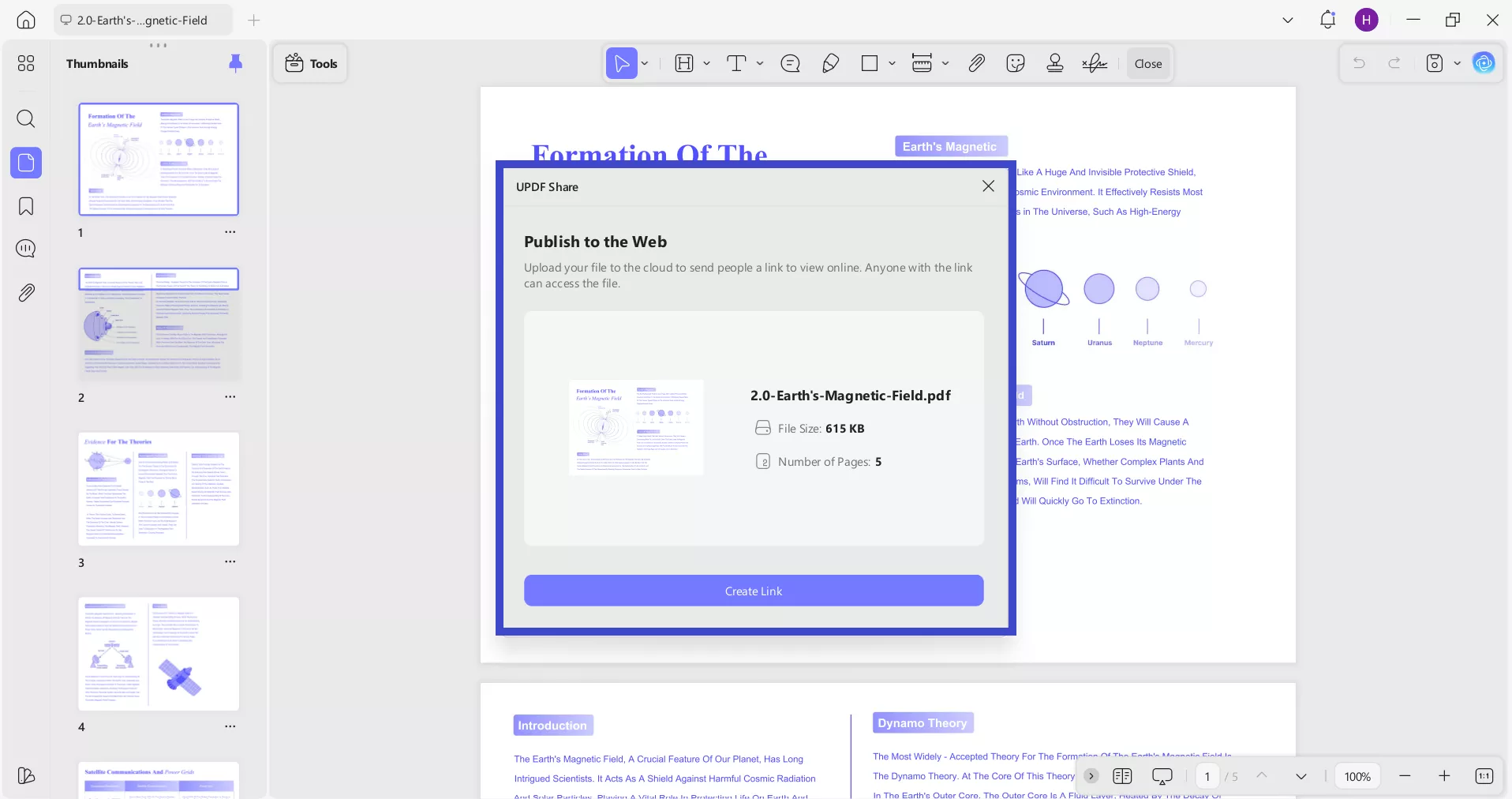Select the signature tool icon
This screenshot has width=1512, height=799.
tap(1095, 63)
